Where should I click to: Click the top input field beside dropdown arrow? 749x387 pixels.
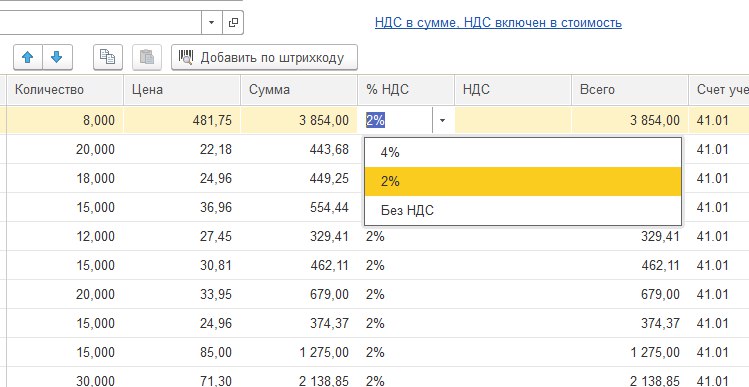click(x=100, y=22)
